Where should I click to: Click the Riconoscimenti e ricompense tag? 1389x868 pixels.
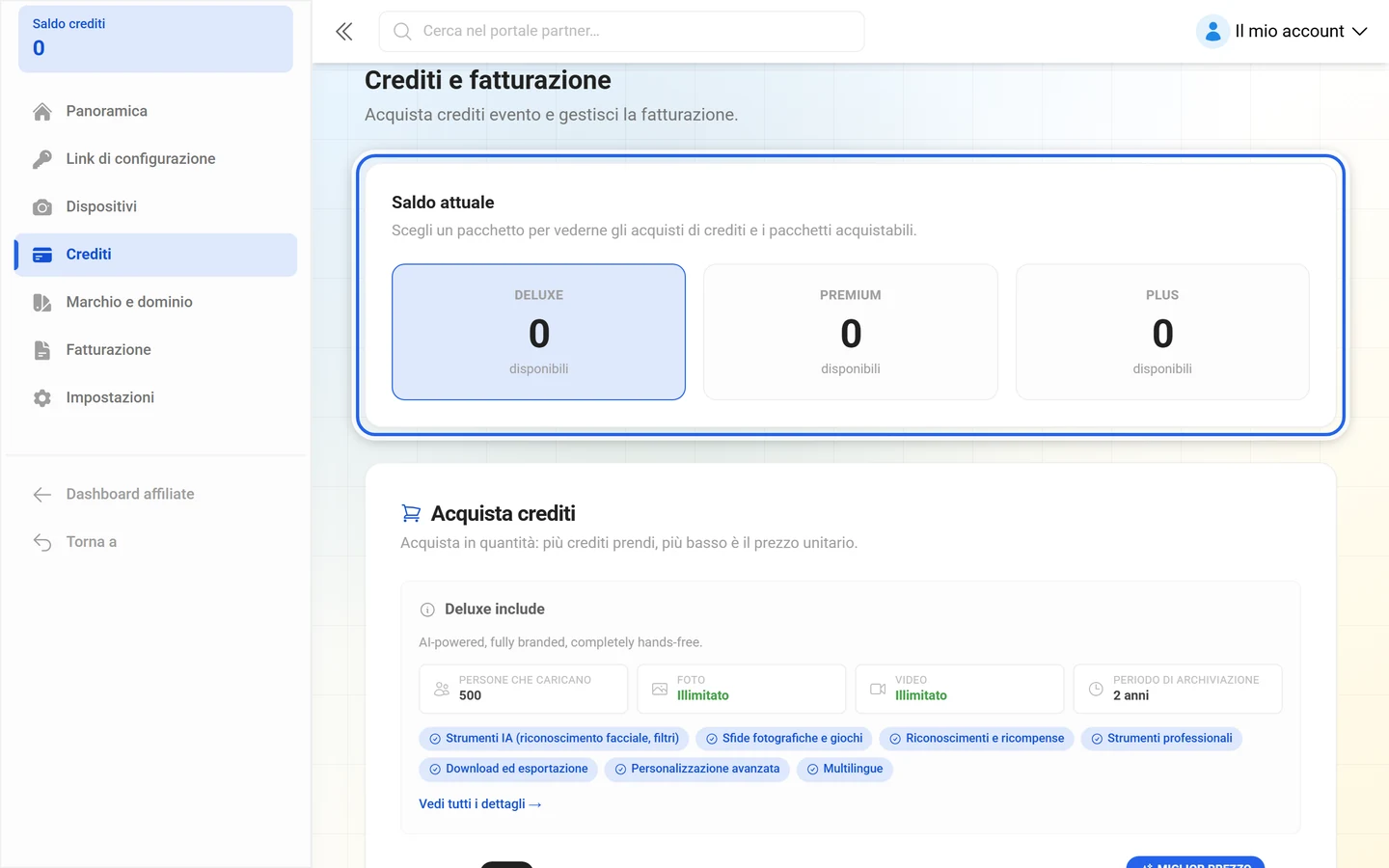pyautogui.click(x=976, y=739)
